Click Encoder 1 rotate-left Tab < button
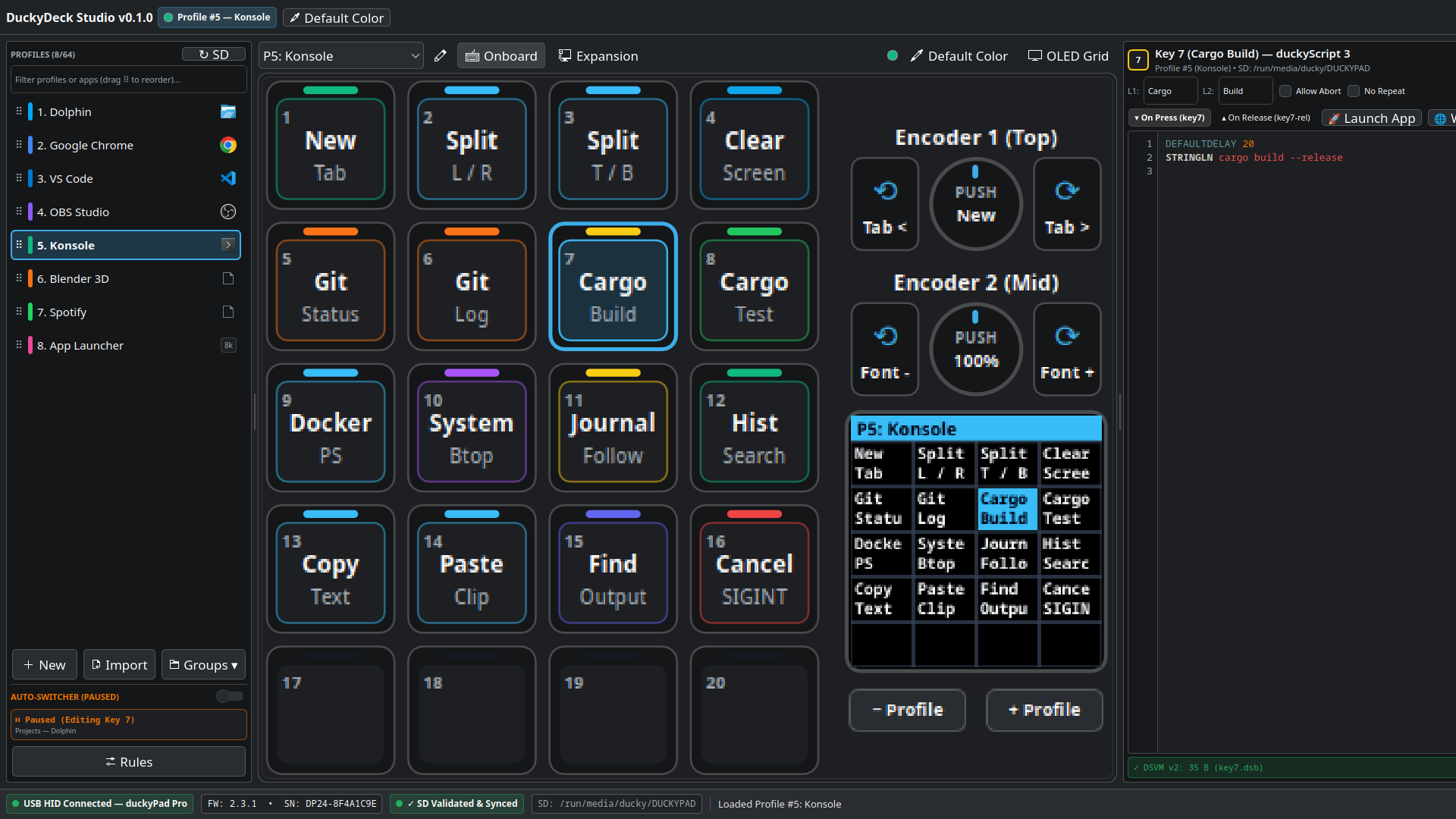Screen dimensions: 1456x819 pyautogui.click(x=884, y=204)
